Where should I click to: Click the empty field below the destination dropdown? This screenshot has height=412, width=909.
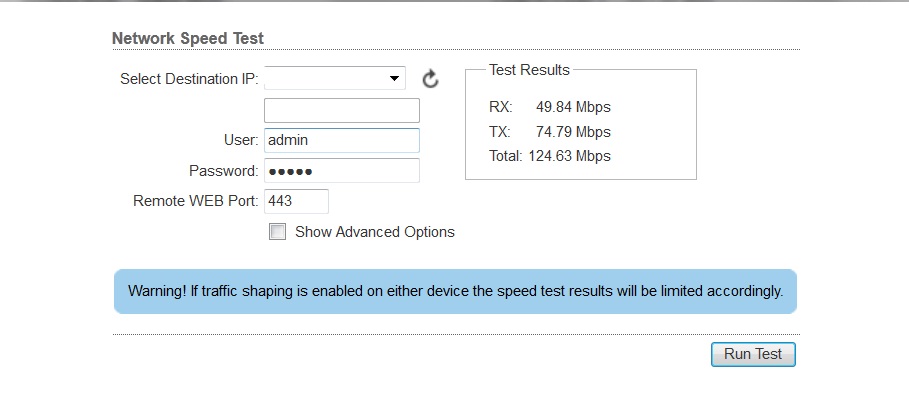341,110
